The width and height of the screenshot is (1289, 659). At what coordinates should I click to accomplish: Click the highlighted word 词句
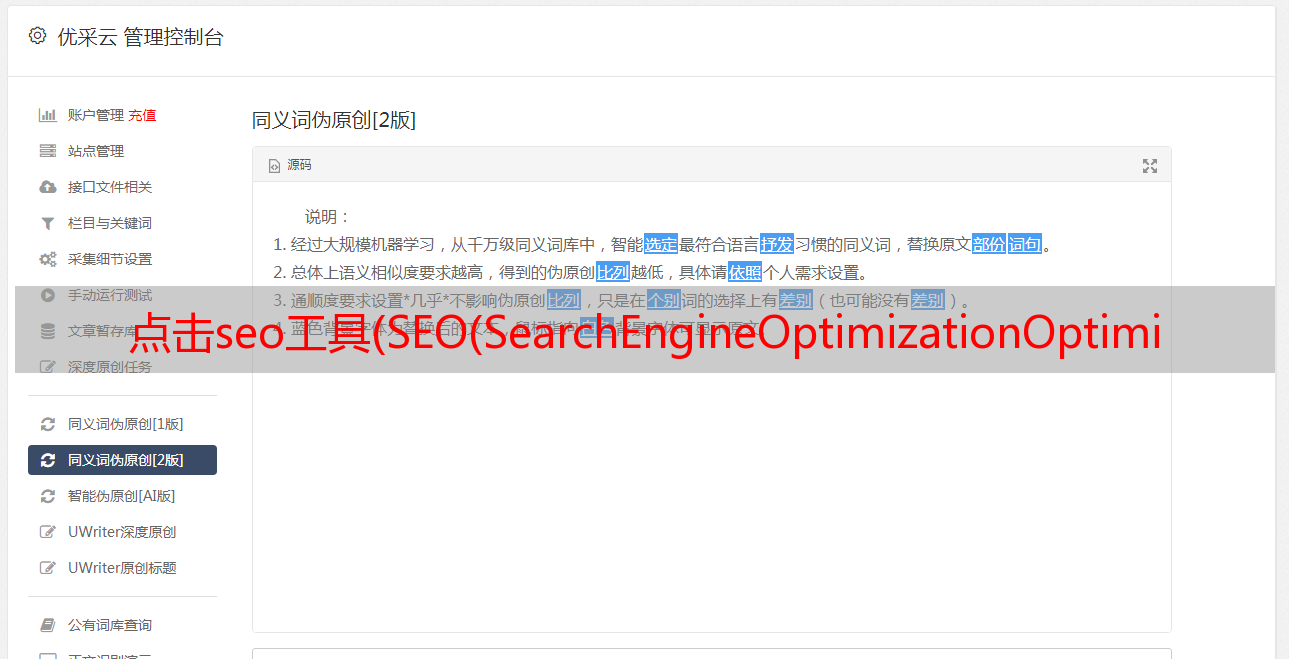pos(1025,244)
